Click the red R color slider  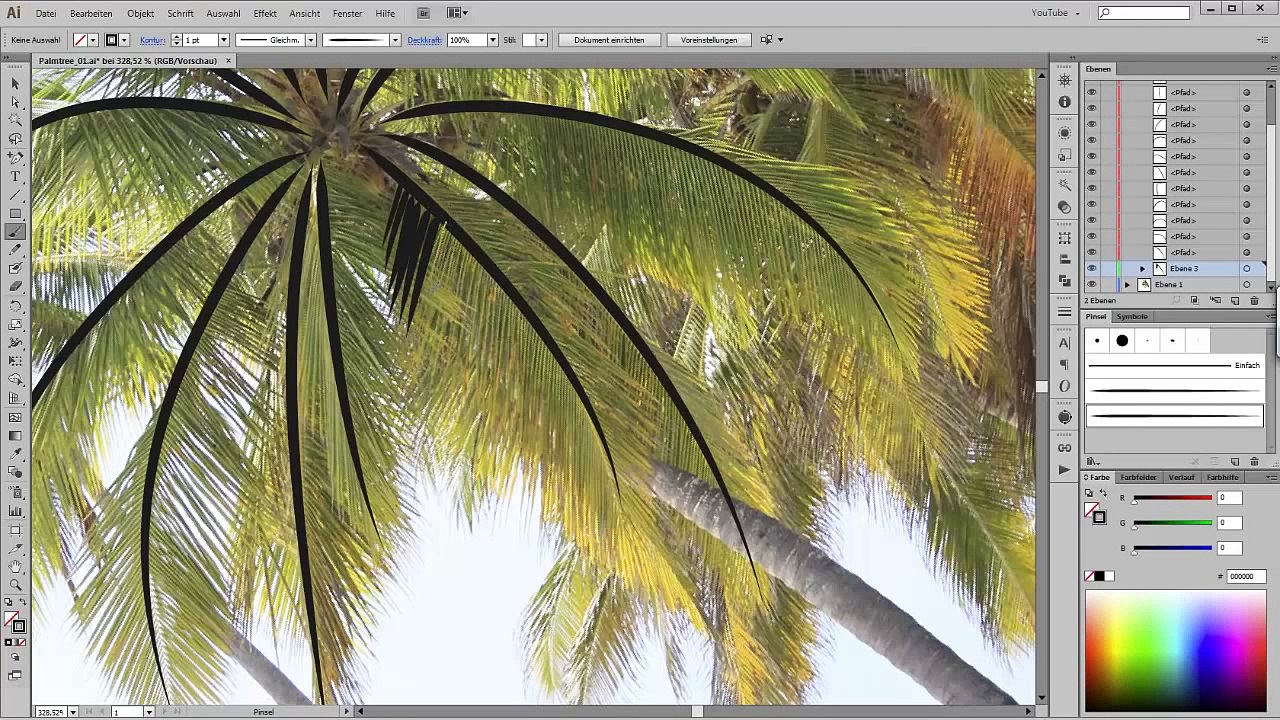[1172, 498]
